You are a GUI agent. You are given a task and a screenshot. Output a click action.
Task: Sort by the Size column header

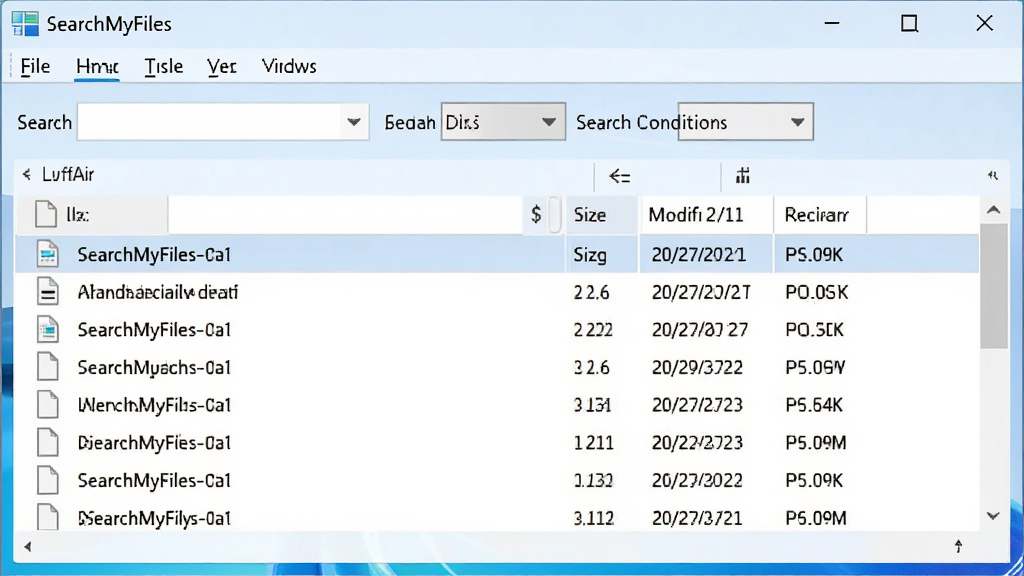601,215
